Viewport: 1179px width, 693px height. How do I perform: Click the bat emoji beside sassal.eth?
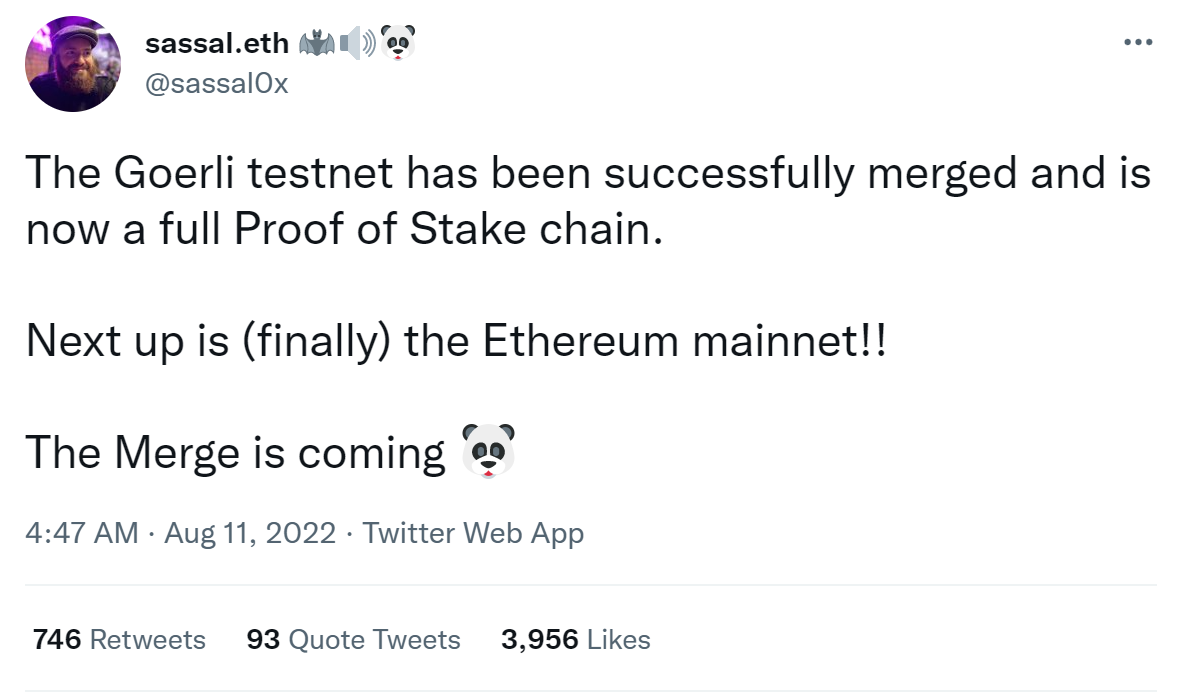[x=316, y=43]
